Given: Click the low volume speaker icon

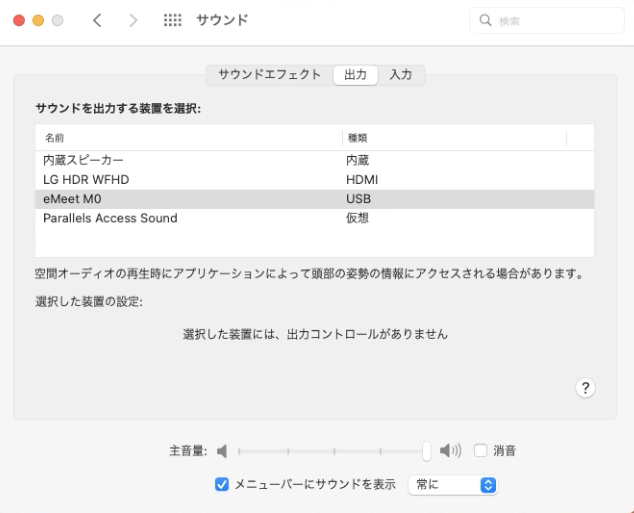Looking at the screenshot, I should click(222, 451).
